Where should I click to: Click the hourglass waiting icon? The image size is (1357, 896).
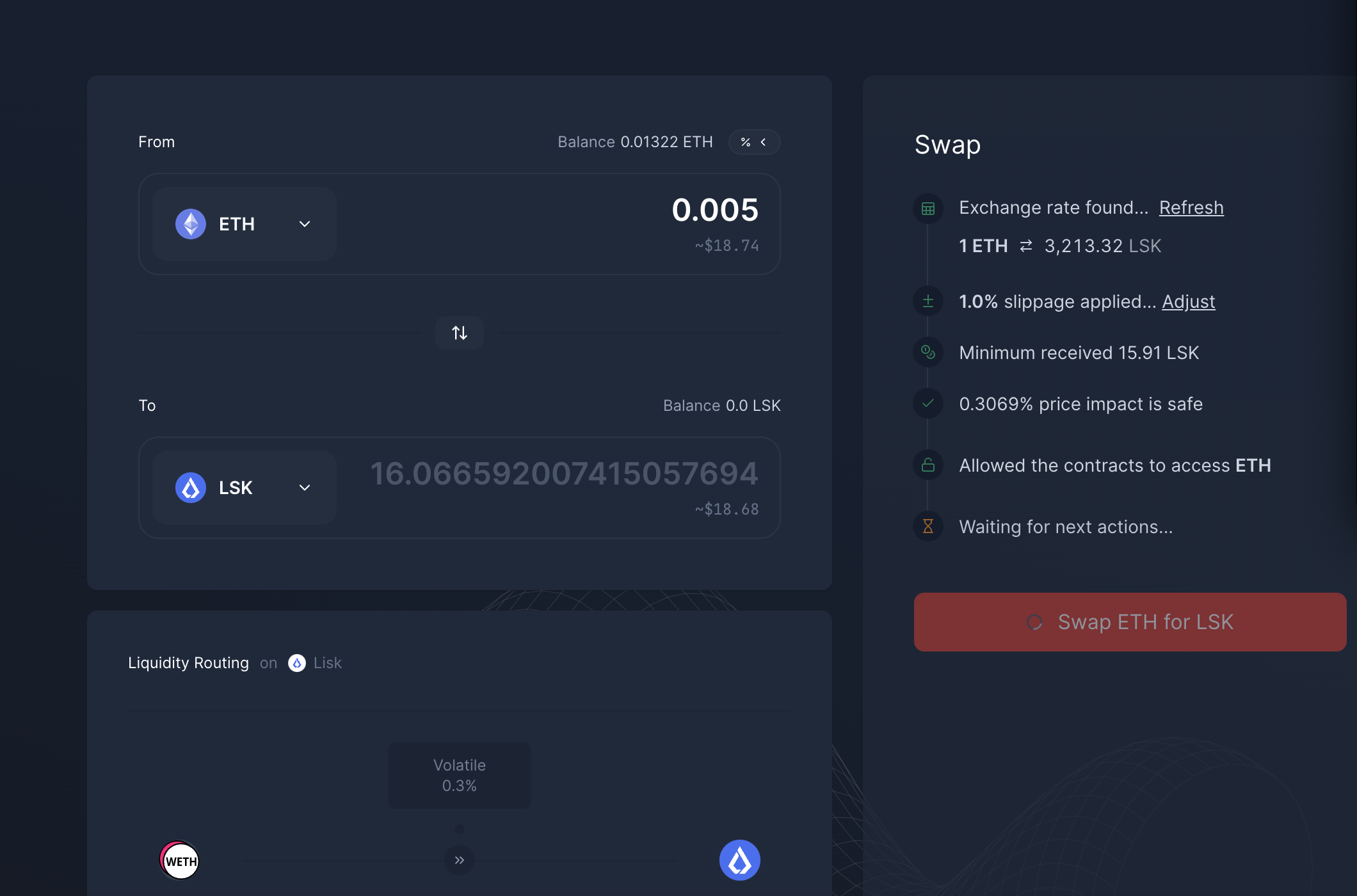(927, 527)
